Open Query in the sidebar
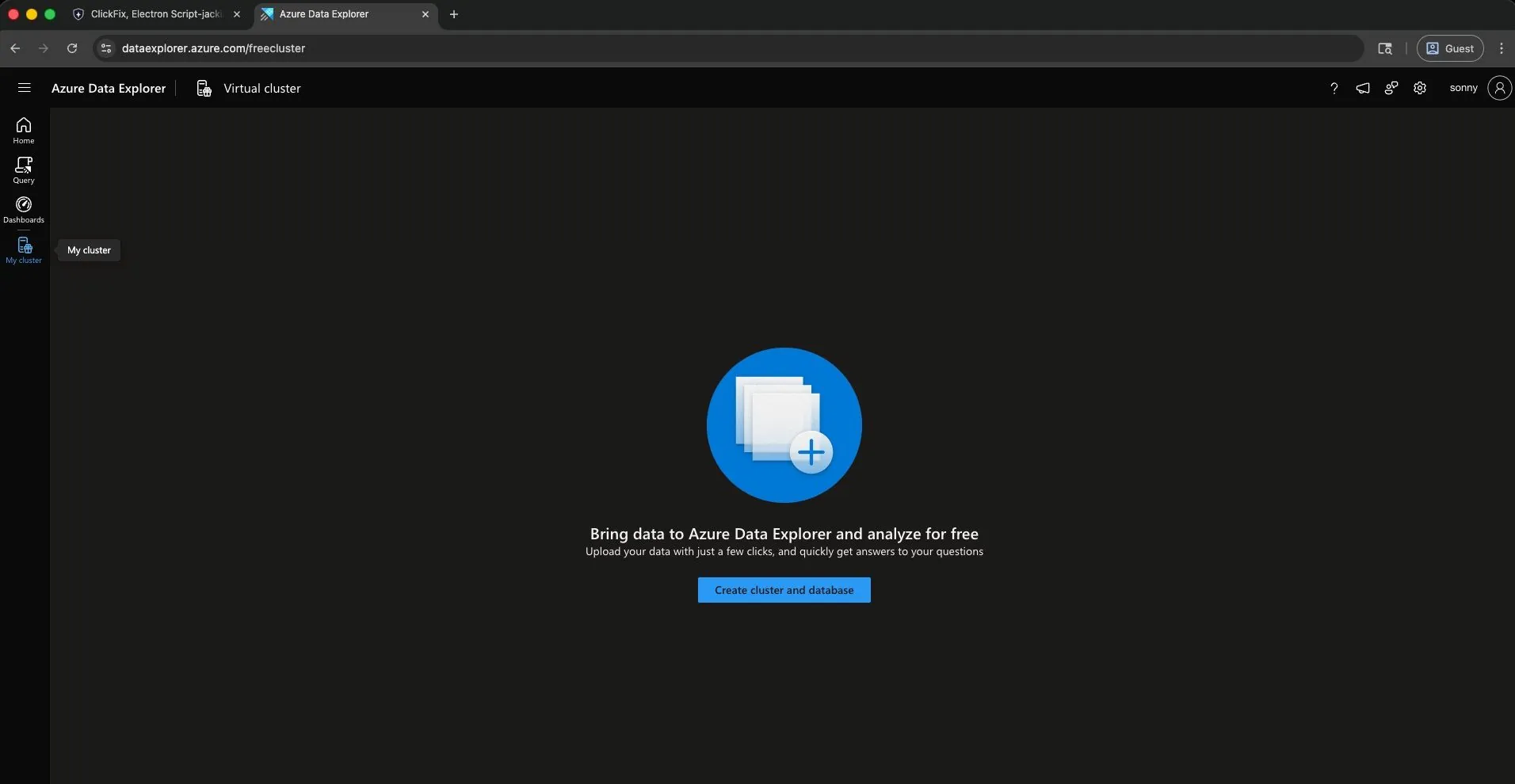This screenshot has height=784, width=1515. pos(24,170)
